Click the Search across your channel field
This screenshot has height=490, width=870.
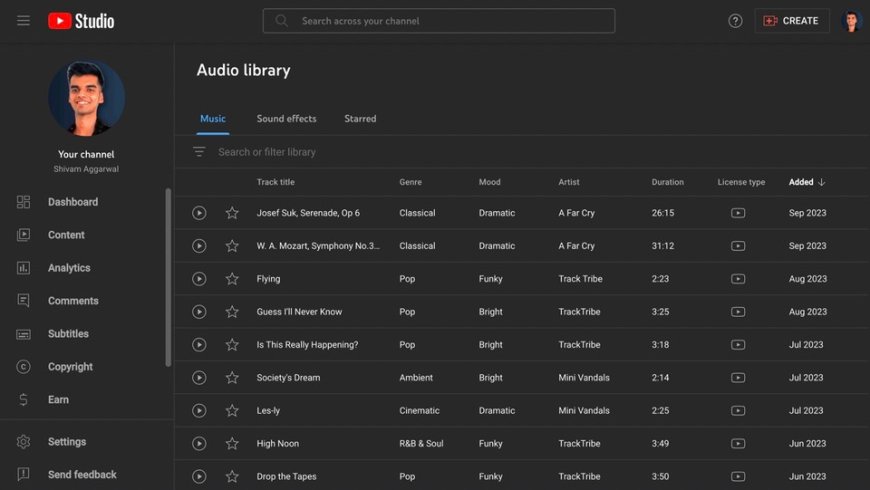(x=438, y=21)
